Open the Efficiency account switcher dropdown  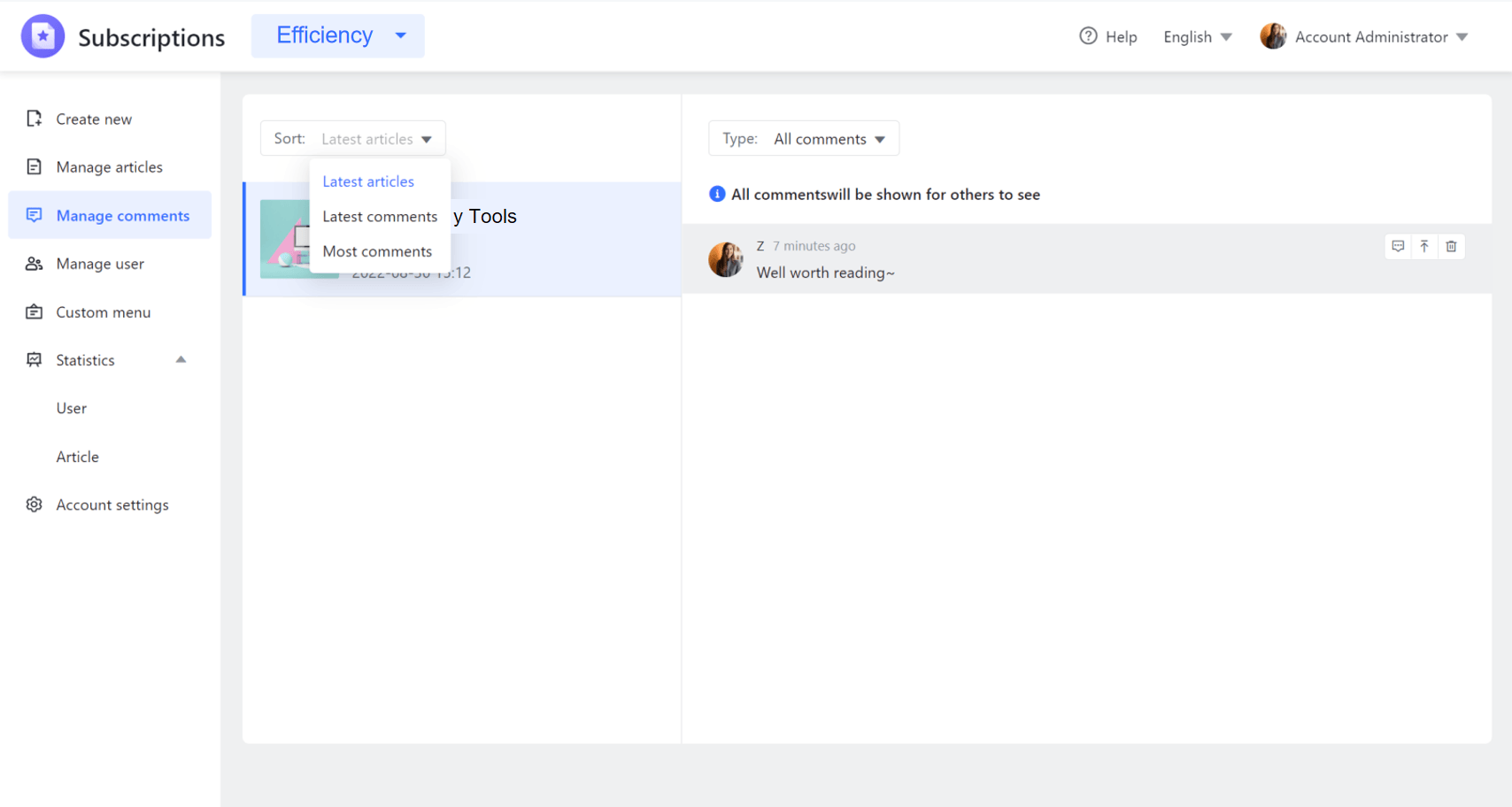337,35
